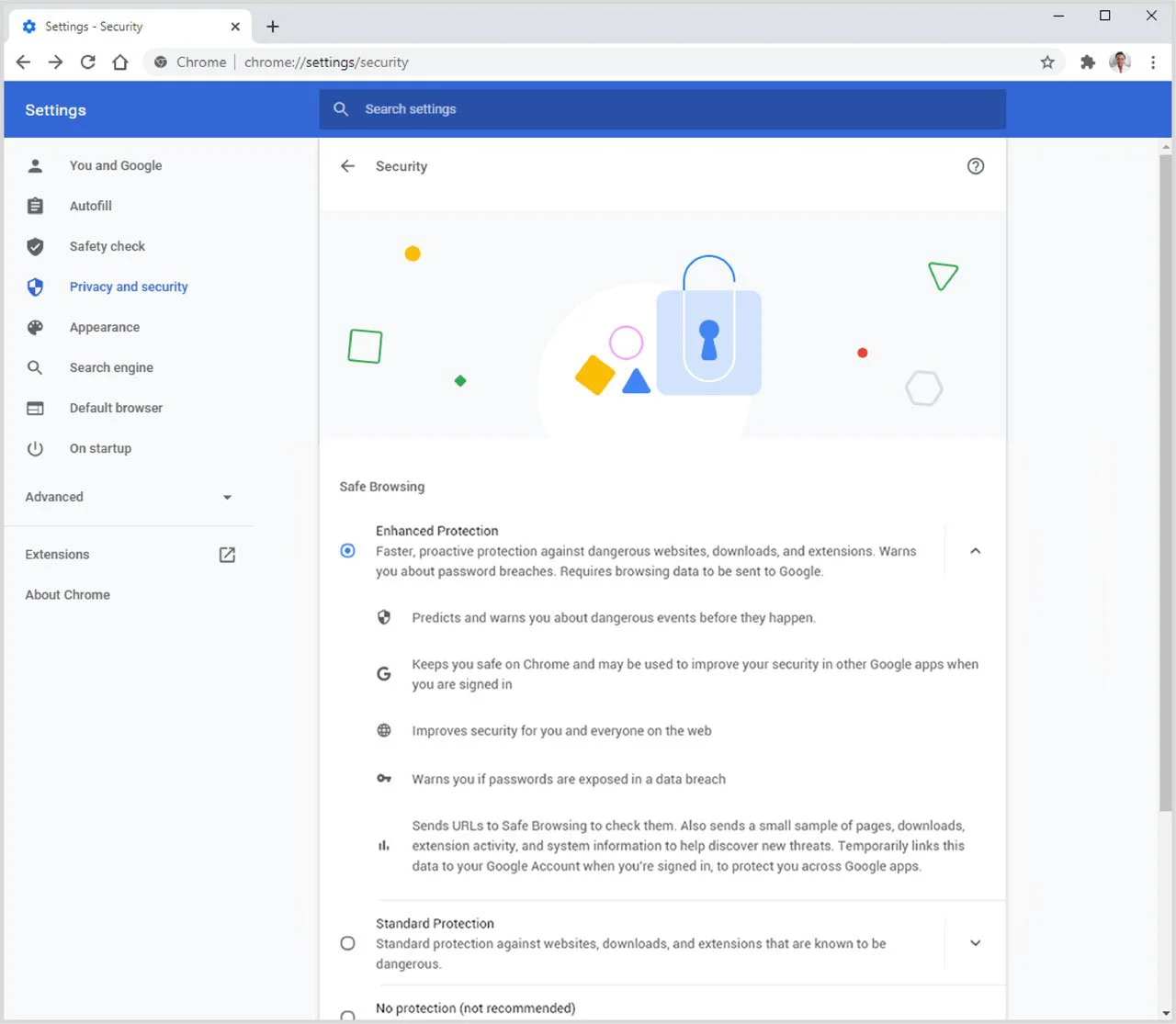This screenshot has width=1176, height=1024.
Task: Open the profile avatar menu
Action: 1120,62
